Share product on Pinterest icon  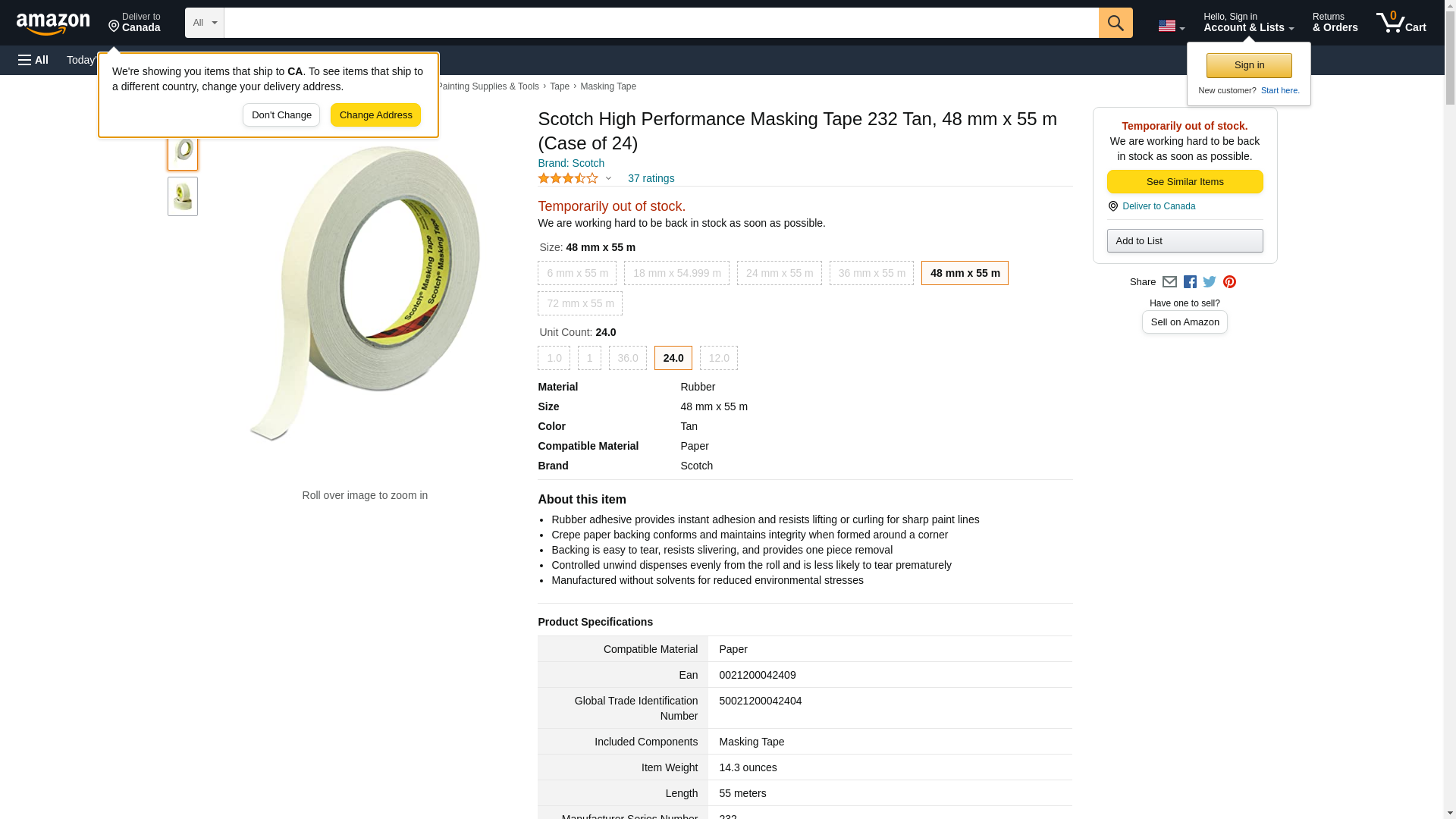coord(1229,282)
